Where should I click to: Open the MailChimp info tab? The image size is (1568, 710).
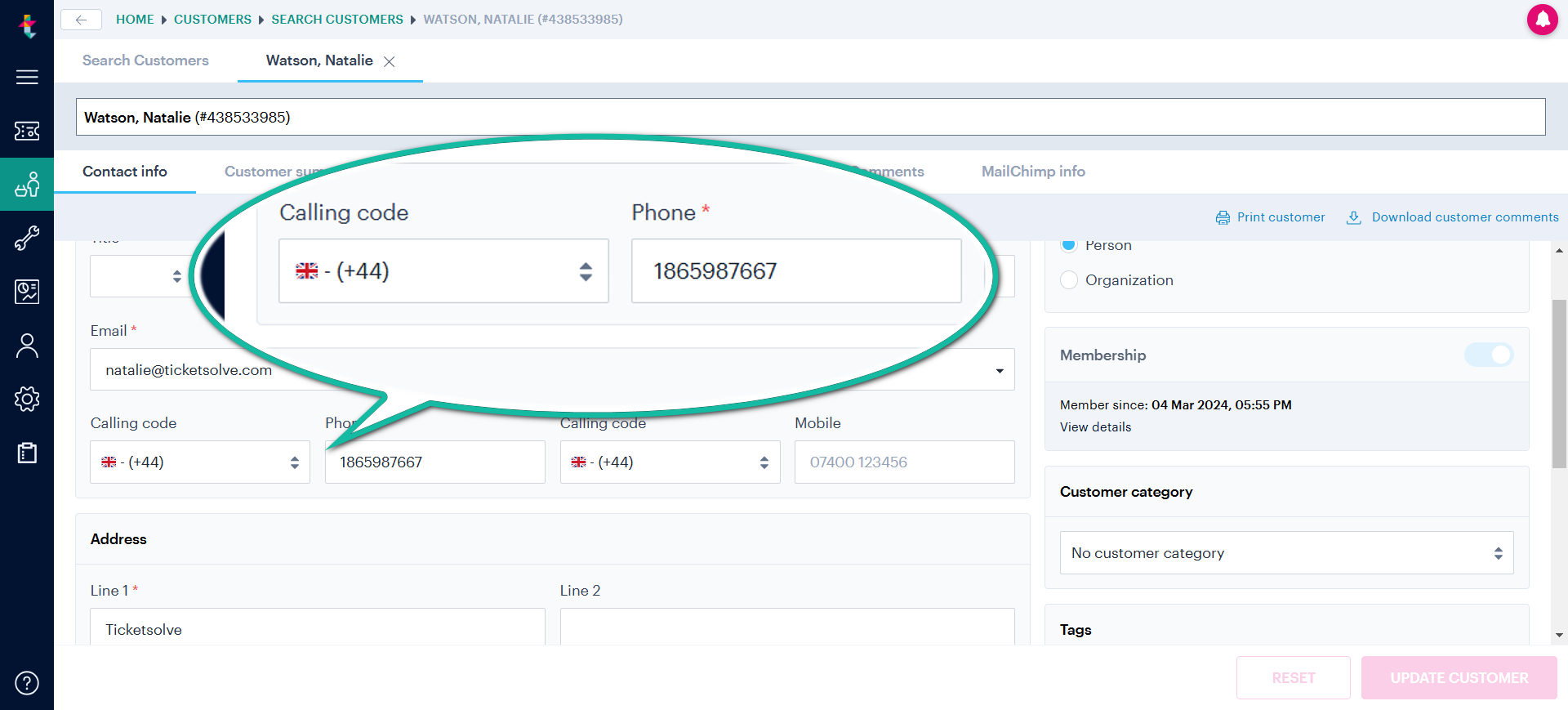1033,172
